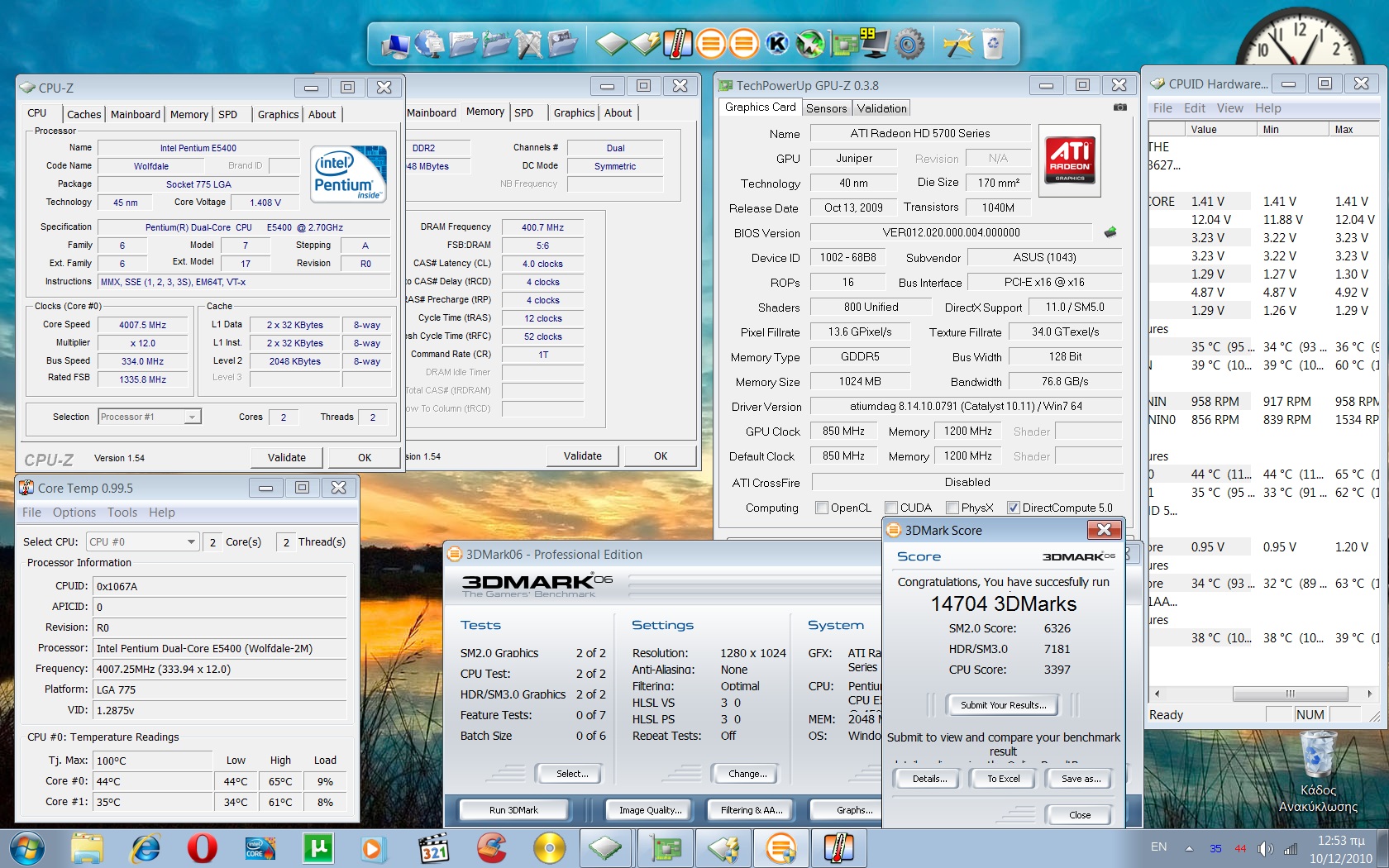Open HWMonitor Edit menu
This screenshot has width=1389, height=868.
pyautogui.click(x=1194, y=108)
